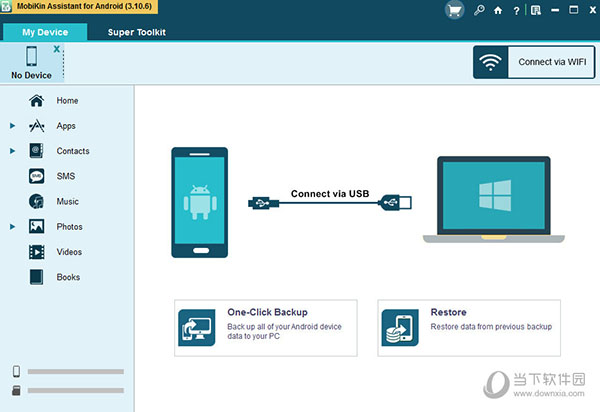The height and width of the screenshot is (412, 600).
Task: Expand the Contacts tree arrow
Action: [12, 151]
